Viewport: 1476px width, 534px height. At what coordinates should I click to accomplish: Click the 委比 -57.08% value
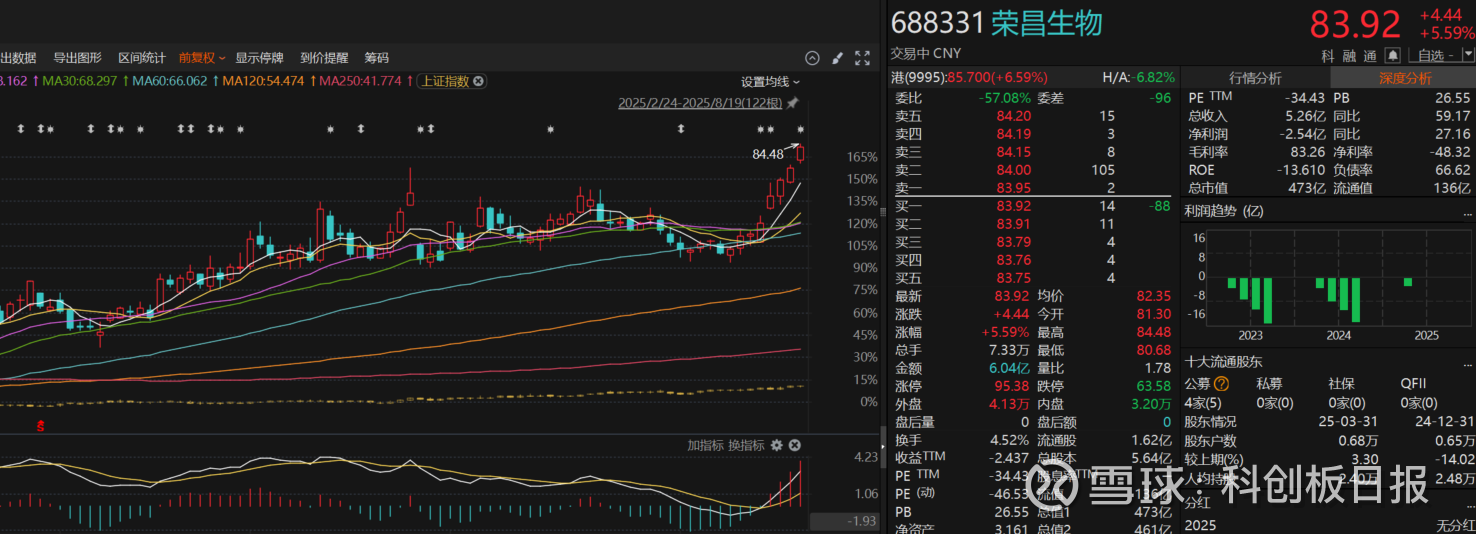coord(1004,98)
